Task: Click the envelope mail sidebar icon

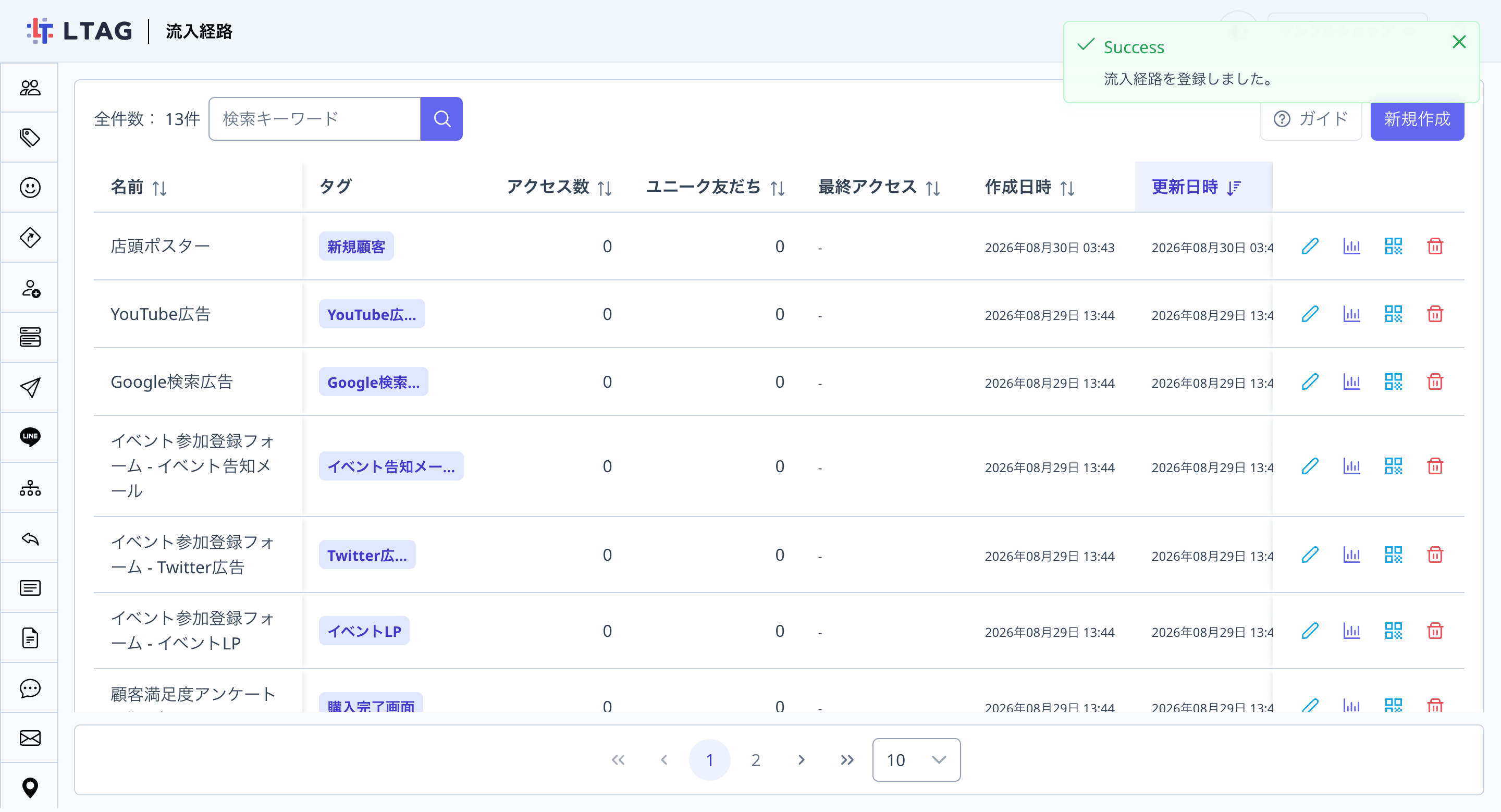Action: tap(30, 738)
